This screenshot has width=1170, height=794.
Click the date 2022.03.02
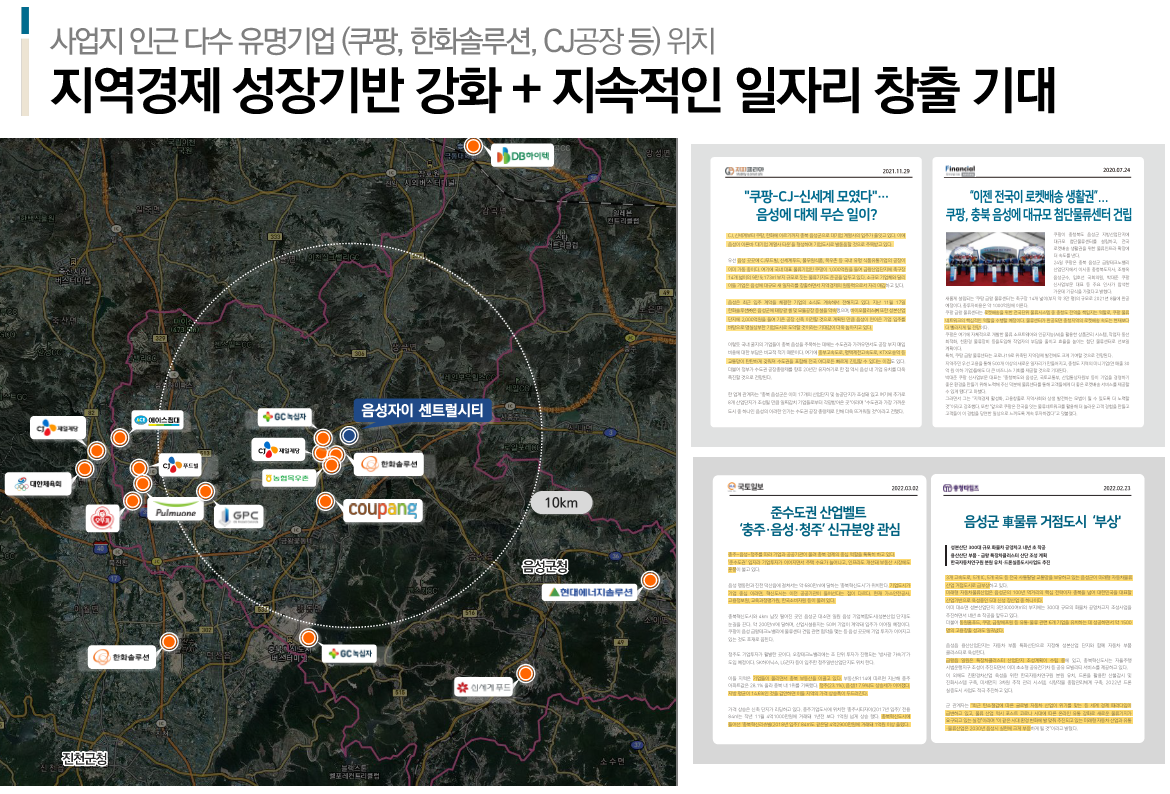(904, 488)
